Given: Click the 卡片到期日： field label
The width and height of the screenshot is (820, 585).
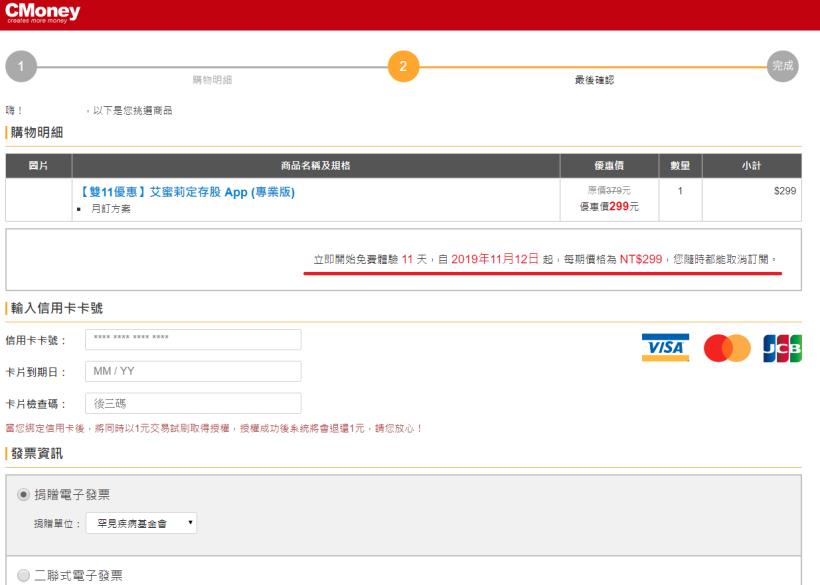Looking at the screenshot, I should click(36, 372).
